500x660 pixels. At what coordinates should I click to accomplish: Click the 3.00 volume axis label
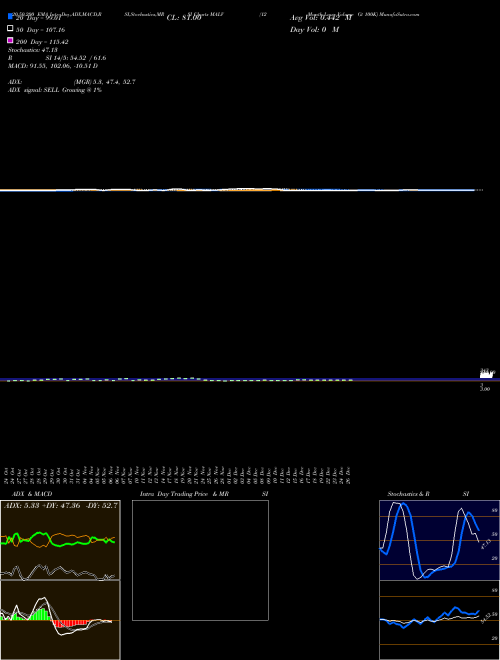click(x=485, y=388)
